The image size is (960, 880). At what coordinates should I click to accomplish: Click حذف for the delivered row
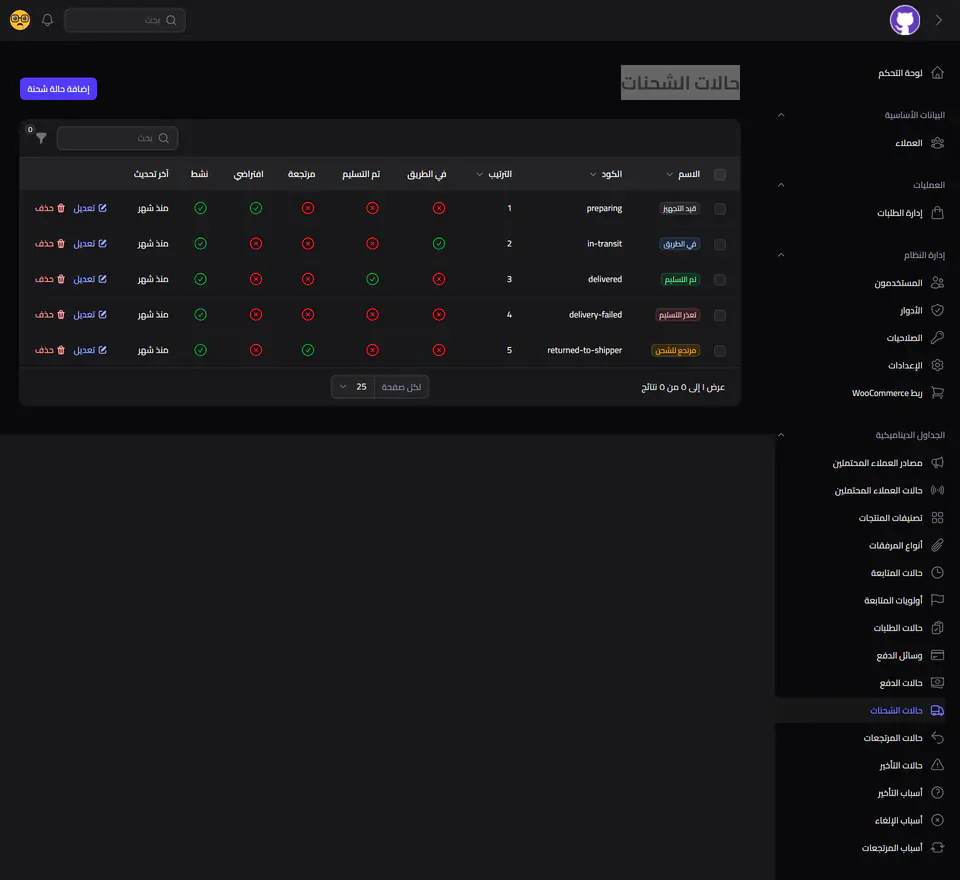pos(50,279)
